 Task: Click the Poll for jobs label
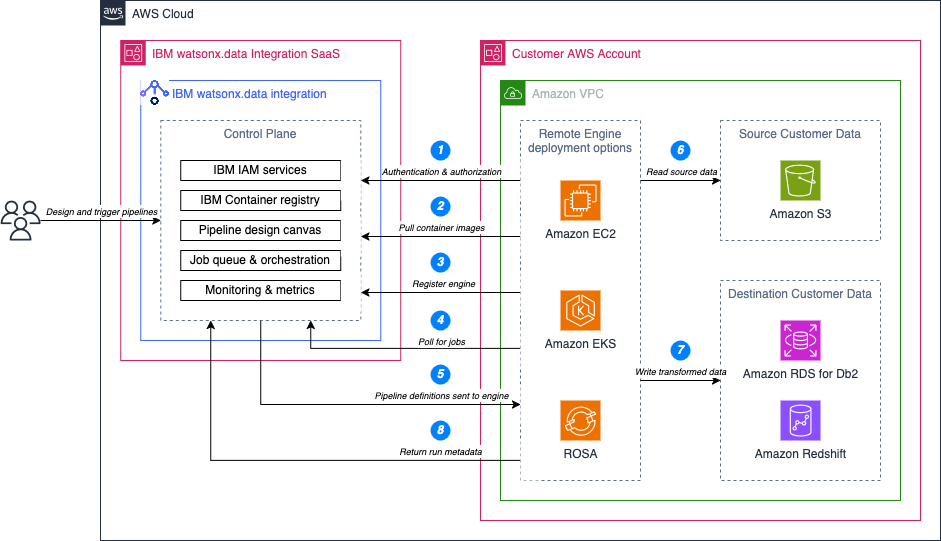tap(442, 342)
